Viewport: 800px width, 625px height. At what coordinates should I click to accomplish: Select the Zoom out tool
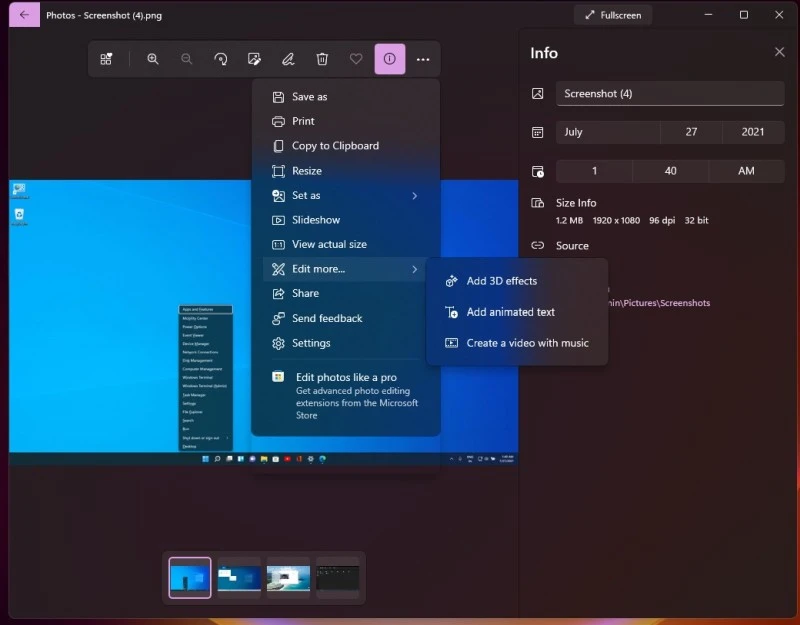186,59
